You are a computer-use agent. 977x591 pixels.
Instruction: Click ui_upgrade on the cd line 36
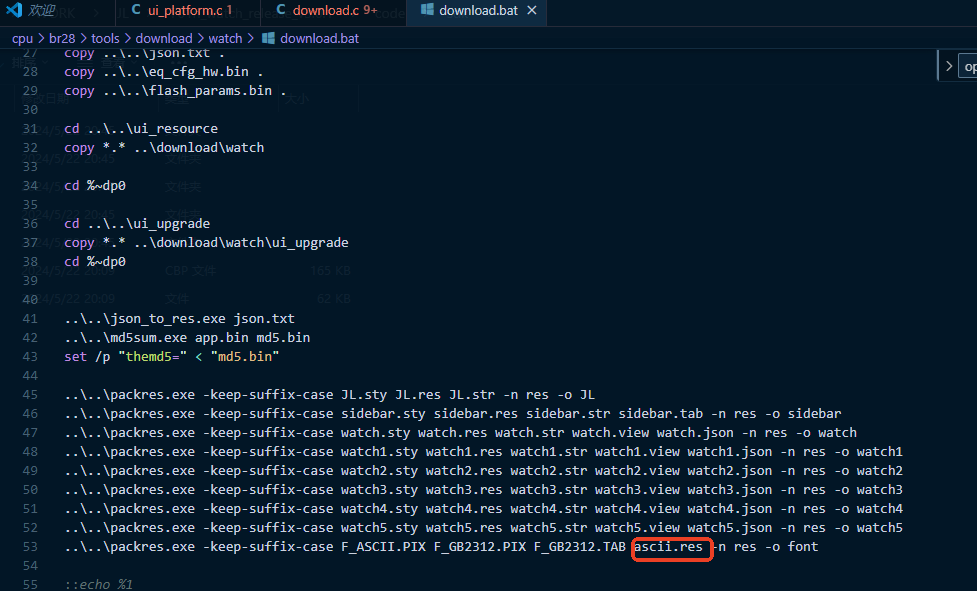pyautogui.click(x=172, y=224)
